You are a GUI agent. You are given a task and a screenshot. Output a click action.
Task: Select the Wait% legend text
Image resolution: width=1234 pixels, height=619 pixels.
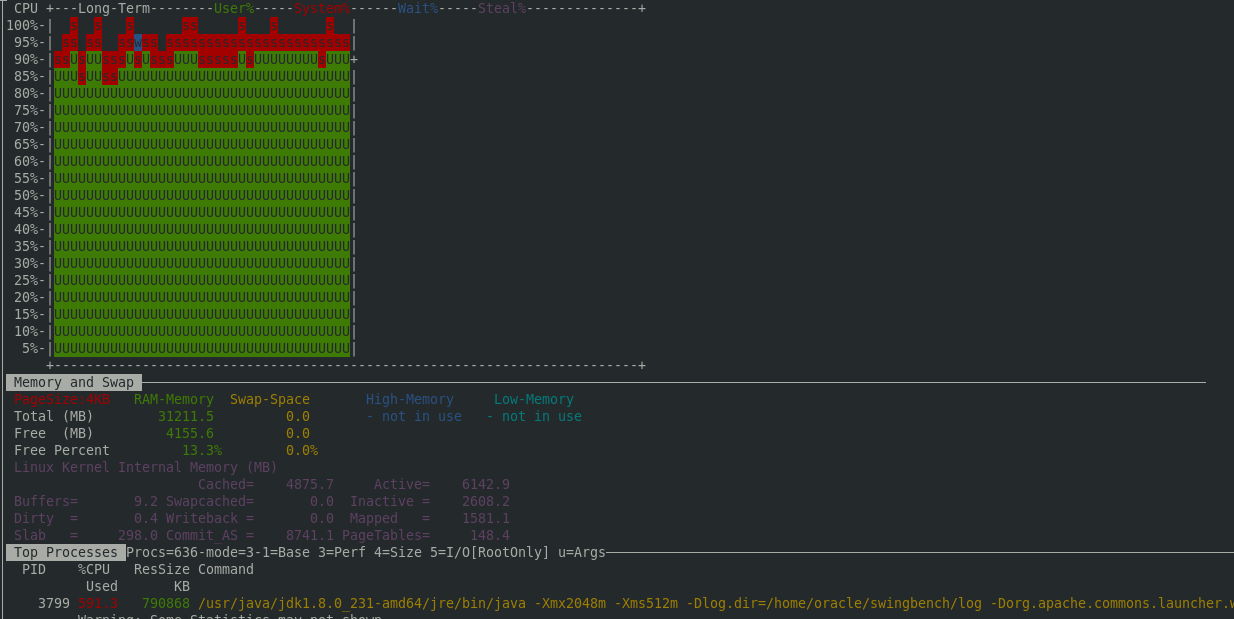click(417, 8)
